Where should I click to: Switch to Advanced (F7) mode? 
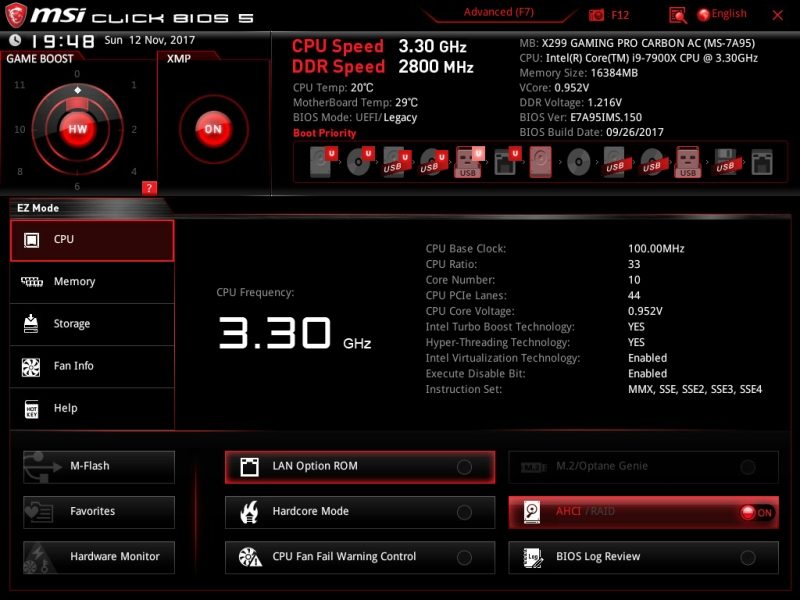[x=501, y=13]
